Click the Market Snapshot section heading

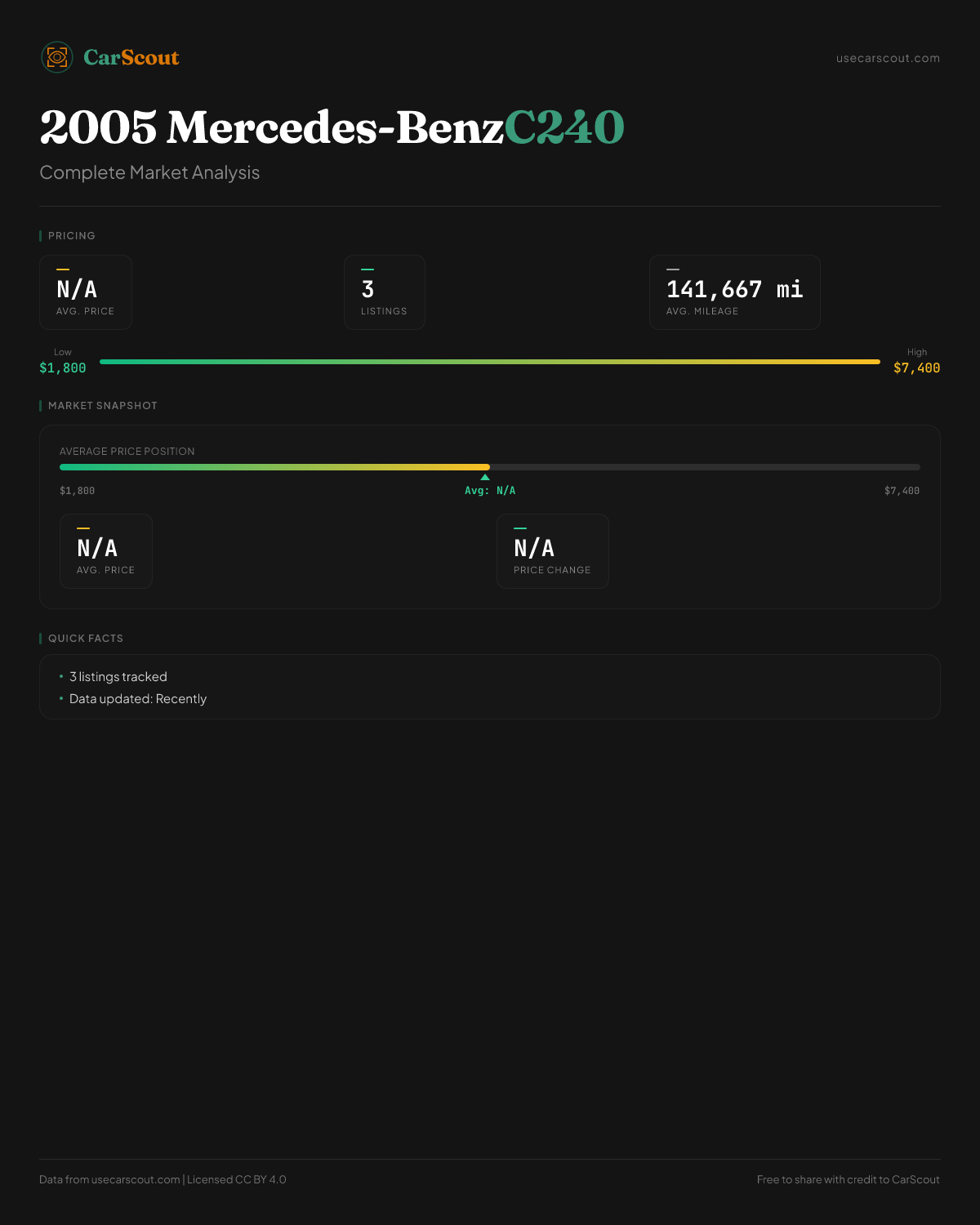pos(102,406)
